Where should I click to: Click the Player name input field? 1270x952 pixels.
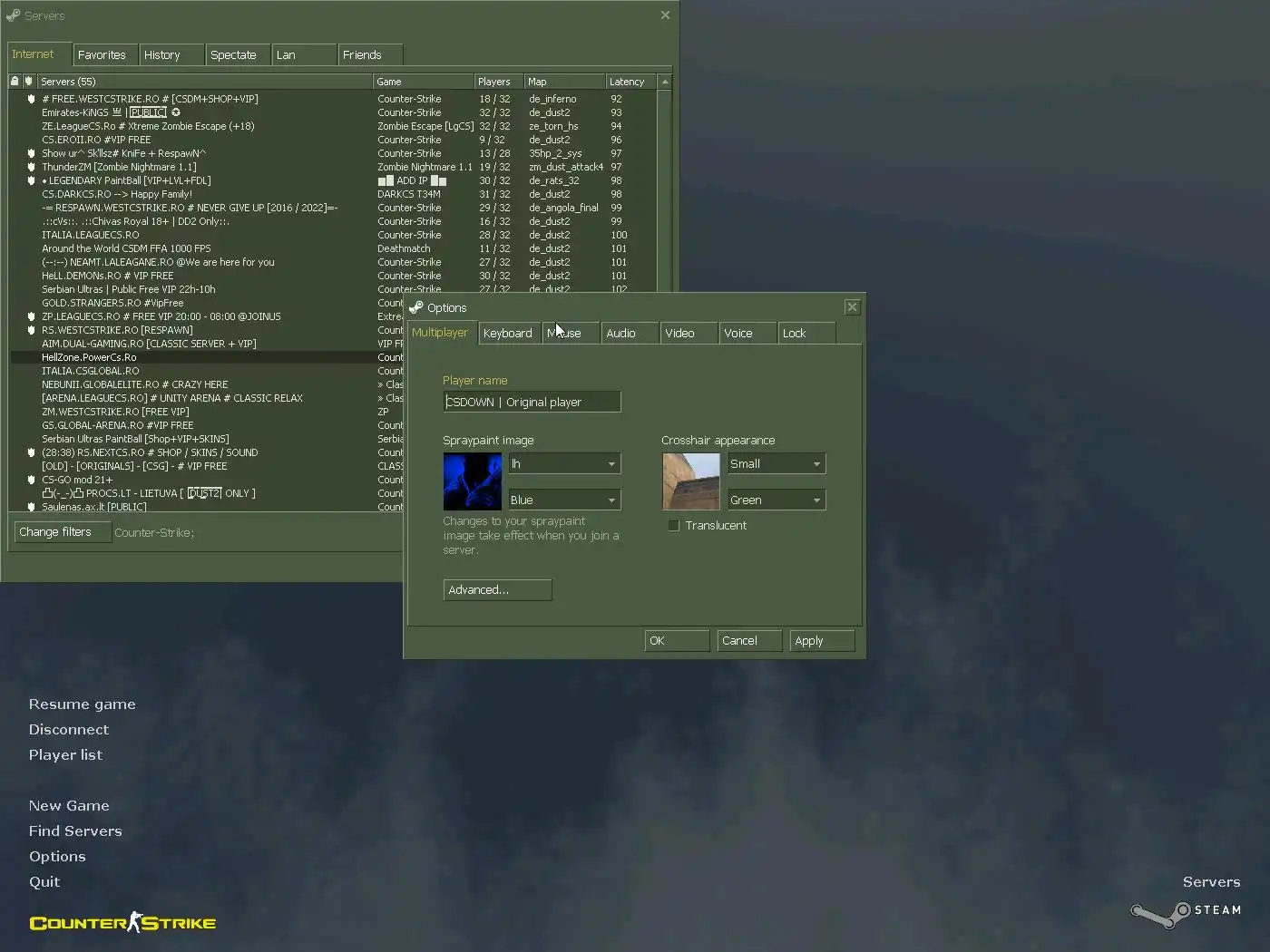point(532,402)
